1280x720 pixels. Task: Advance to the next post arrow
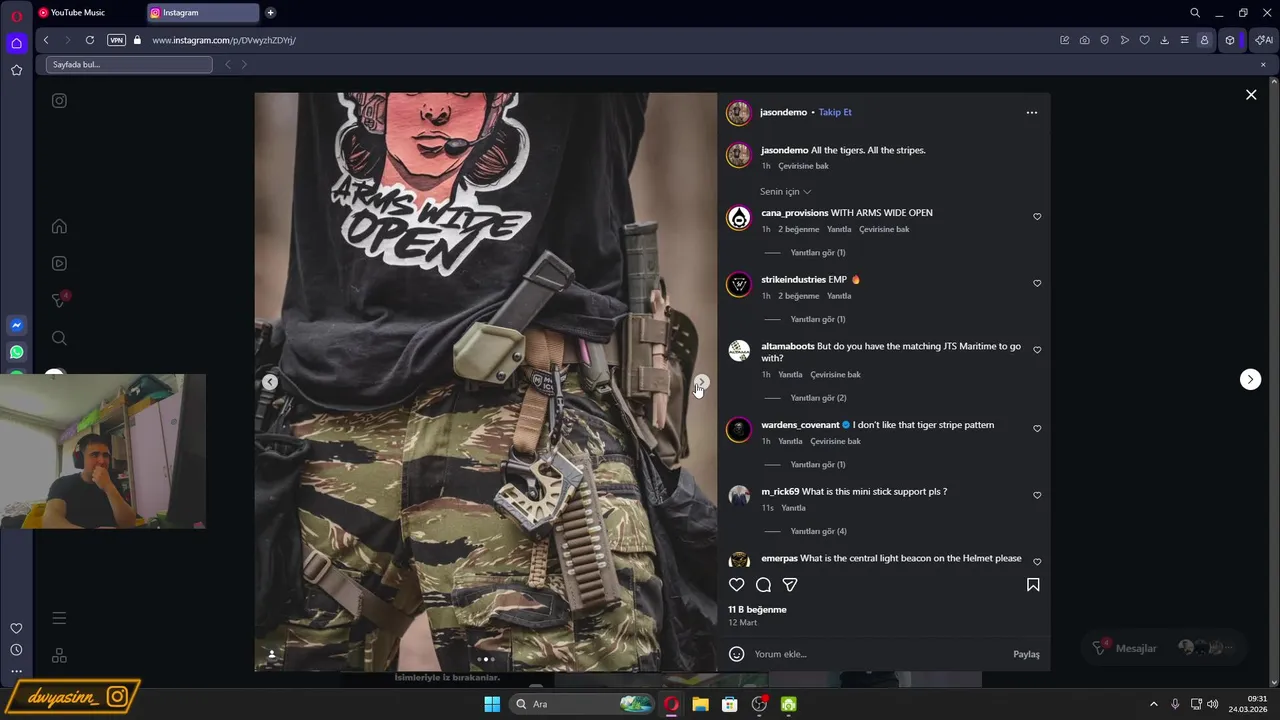[1250, 379]
